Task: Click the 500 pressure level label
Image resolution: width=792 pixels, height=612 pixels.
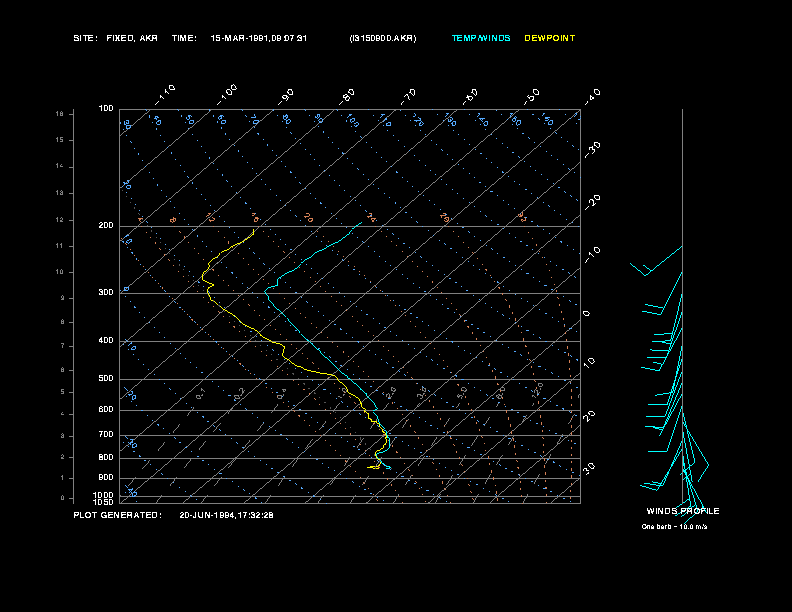Action: coord(106,379)
